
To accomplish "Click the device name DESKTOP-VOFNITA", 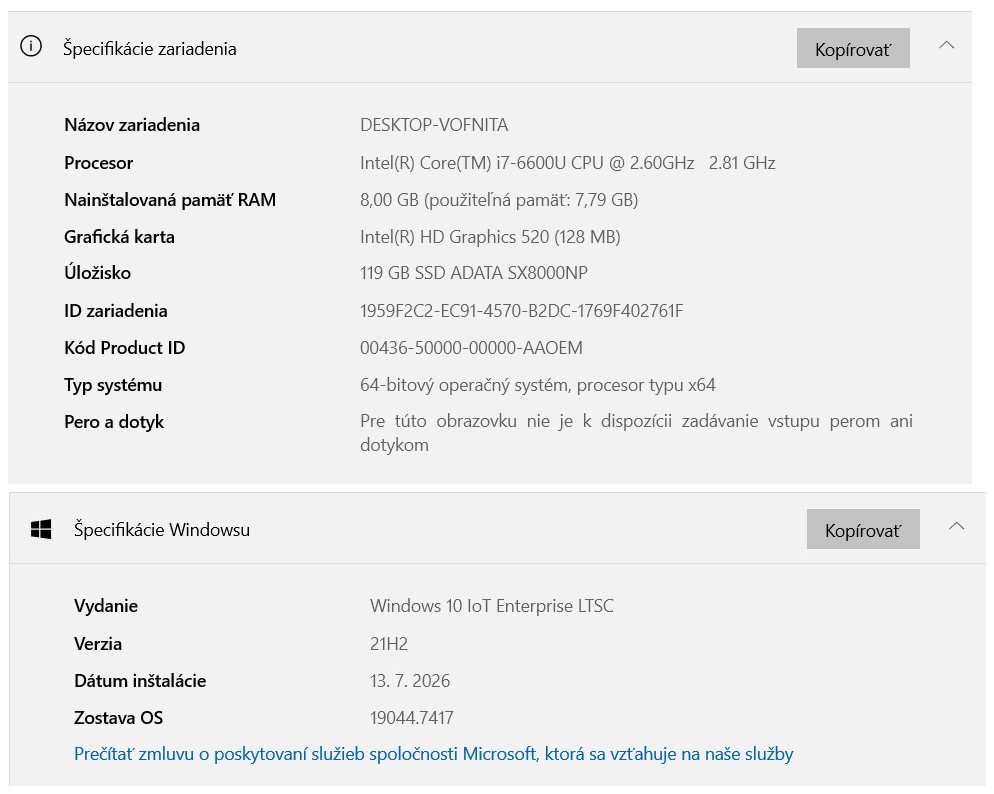I will point(434,125).
